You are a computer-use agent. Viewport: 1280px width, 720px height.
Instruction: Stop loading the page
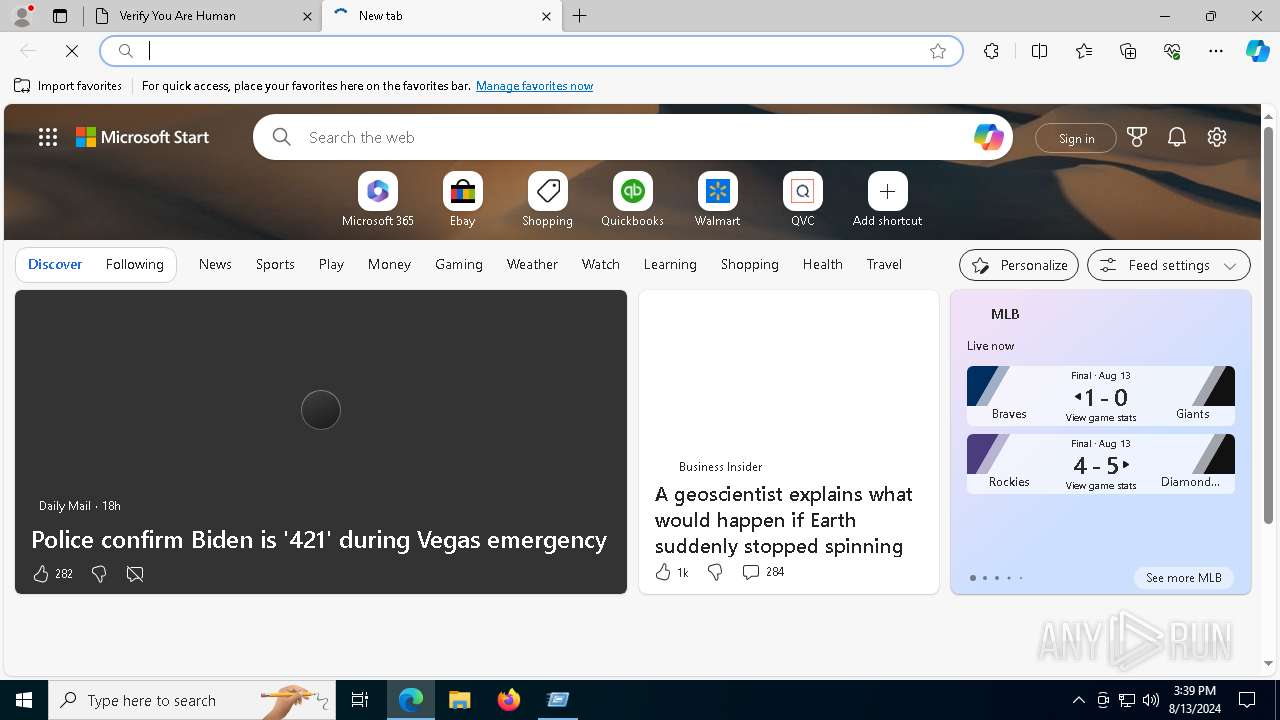[x=72, y=51]
